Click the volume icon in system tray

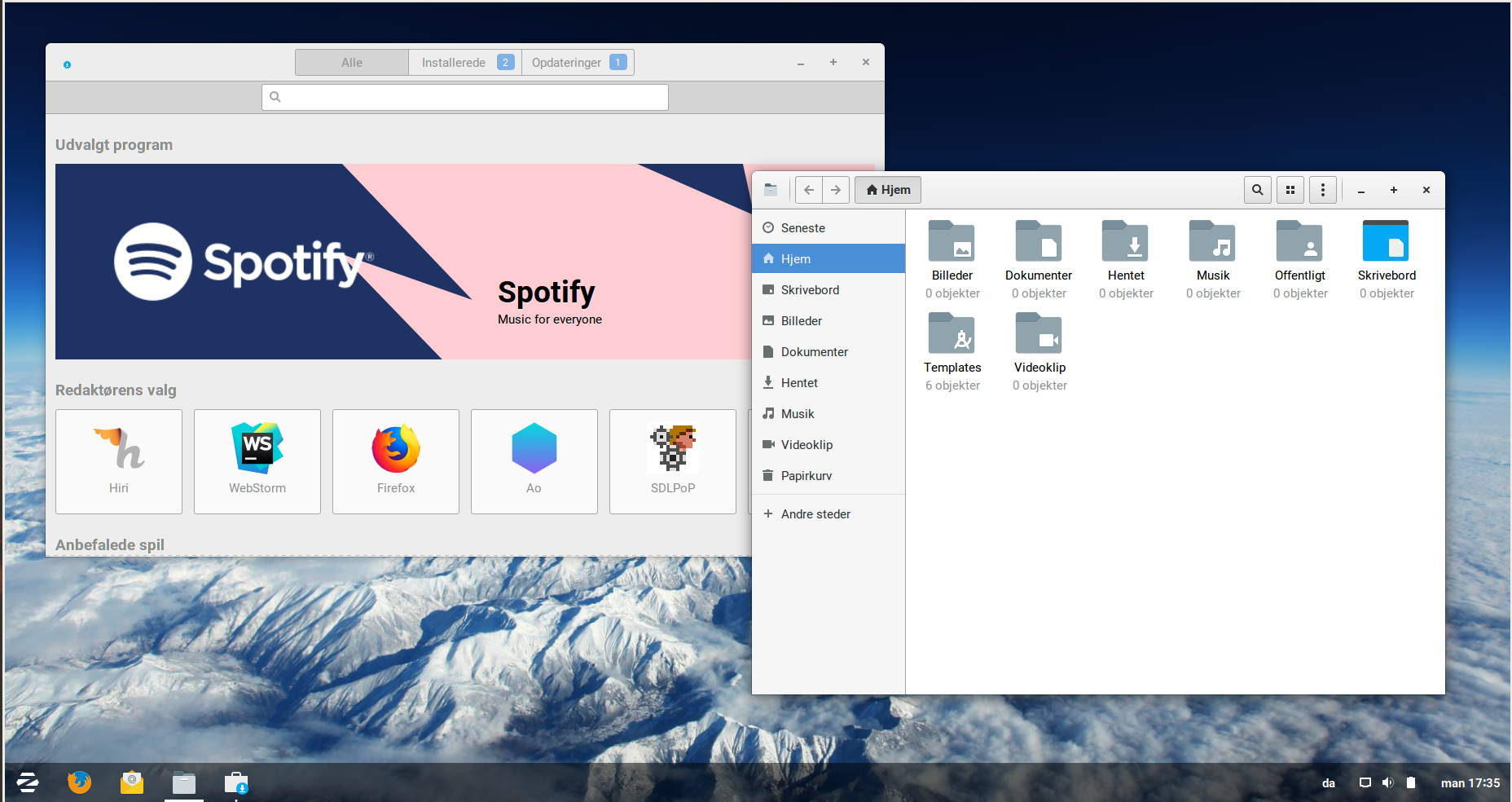(x=1388, y=782)
